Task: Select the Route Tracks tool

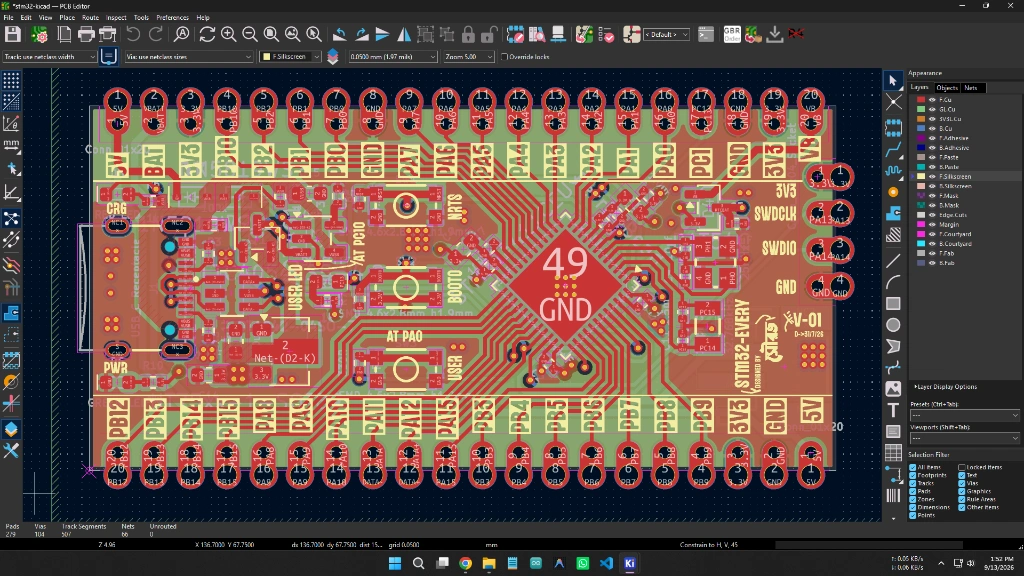Action: point(893,150)
